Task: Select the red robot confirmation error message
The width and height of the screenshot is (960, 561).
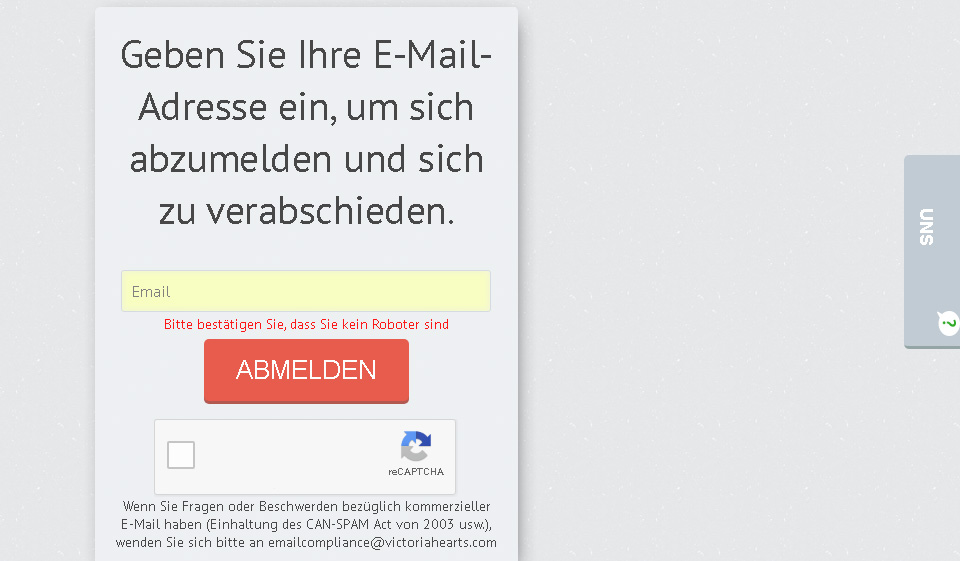Action: click(306, 325)
